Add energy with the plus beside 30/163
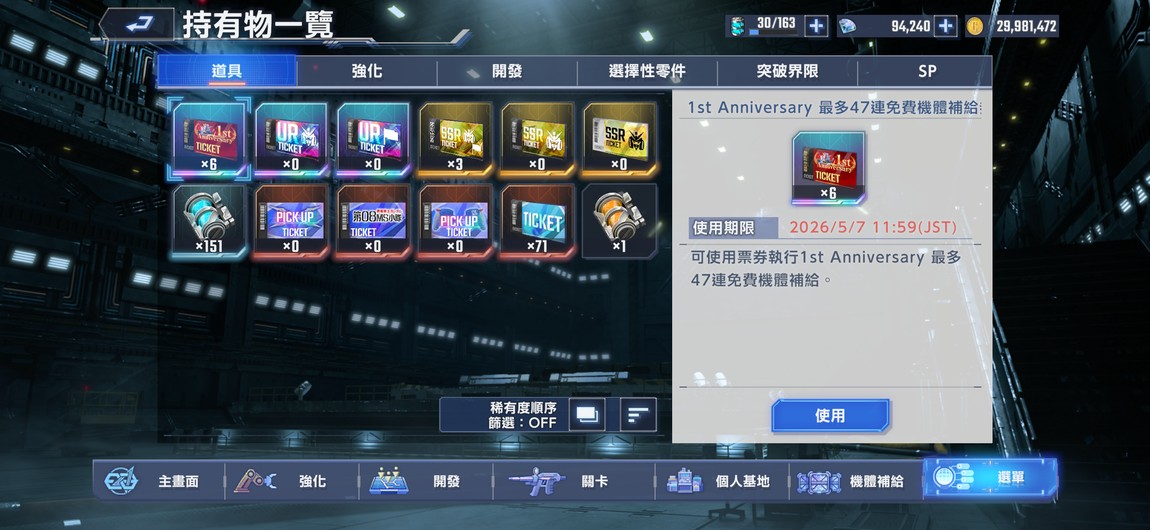The image size is (1150, 530). click(x=816, y=26)
